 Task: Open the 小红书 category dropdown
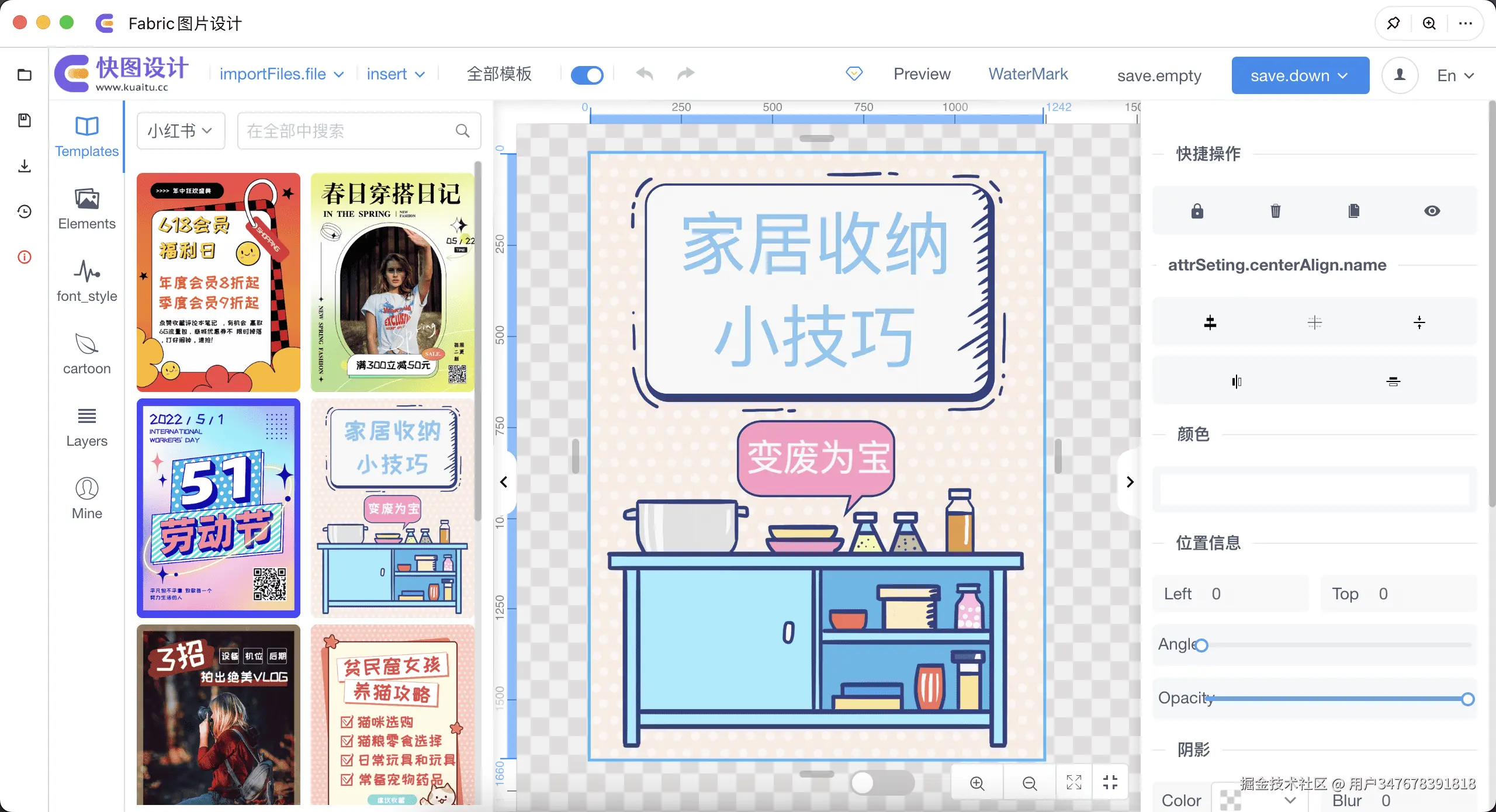coord(180,131)
